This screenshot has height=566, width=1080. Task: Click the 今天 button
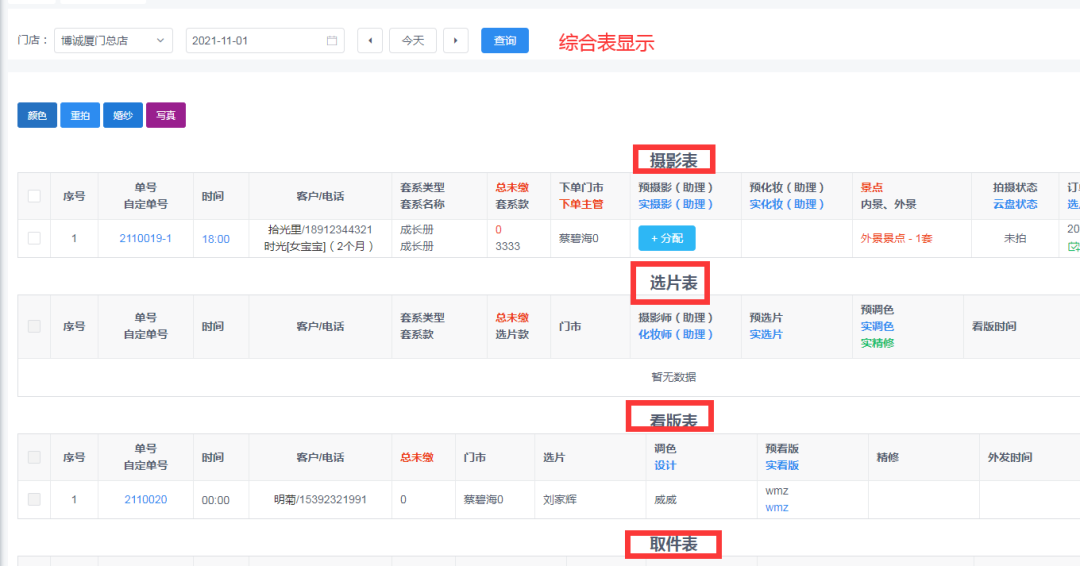point(413,41)
